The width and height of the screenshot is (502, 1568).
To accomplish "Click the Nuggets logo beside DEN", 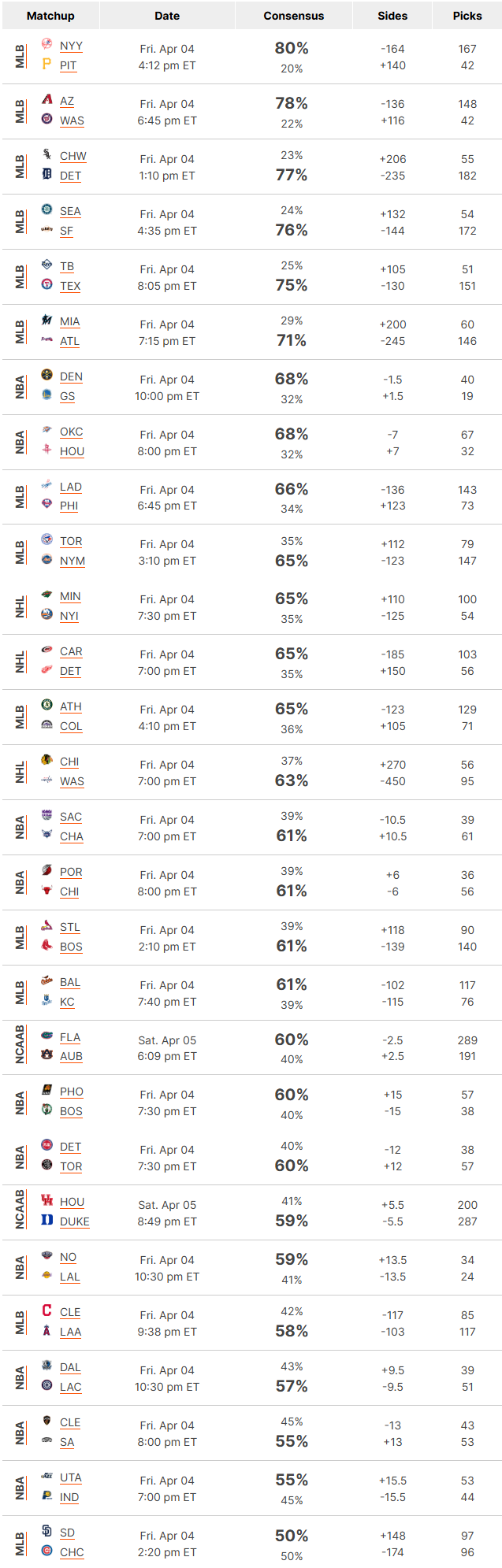I will [x=46, y=376].
